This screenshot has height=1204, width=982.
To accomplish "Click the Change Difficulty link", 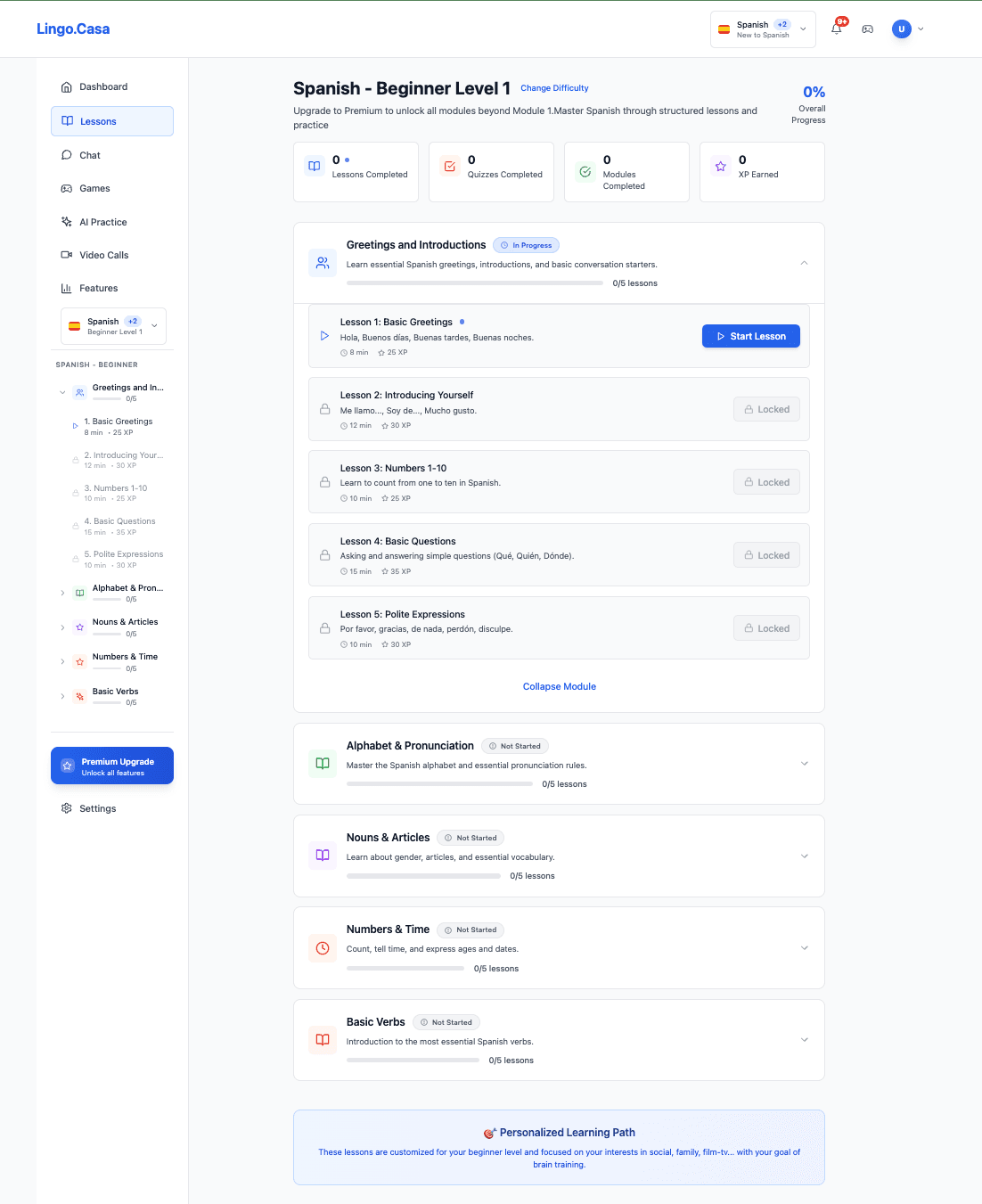I will pyautogui.click(x=554, y=88).
